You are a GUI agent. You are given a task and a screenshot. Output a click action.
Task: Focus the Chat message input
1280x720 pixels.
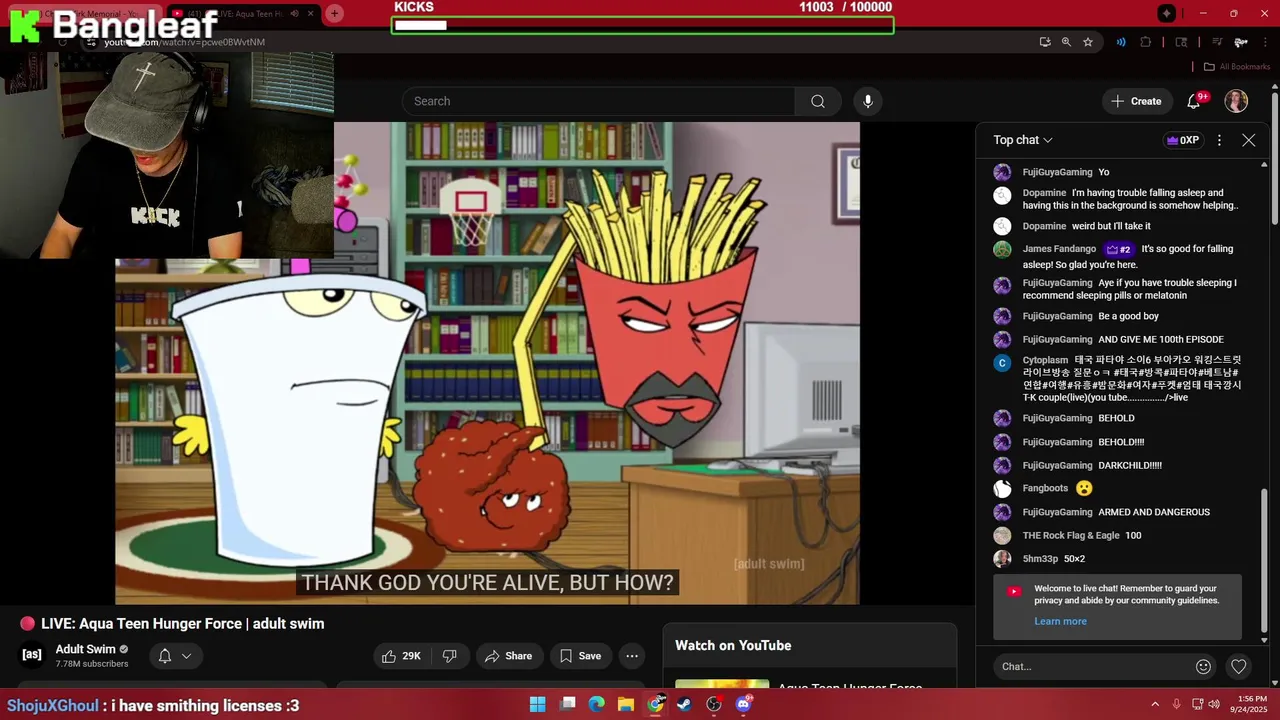(1094, 666)
